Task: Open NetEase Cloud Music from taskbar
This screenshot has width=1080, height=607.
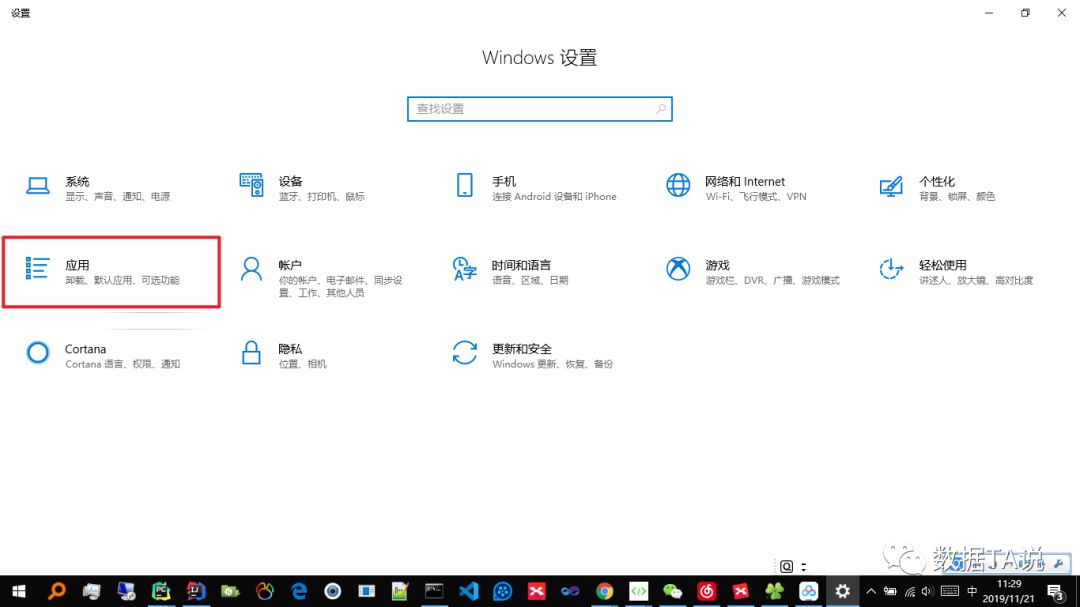Action: tap(707, 591)
